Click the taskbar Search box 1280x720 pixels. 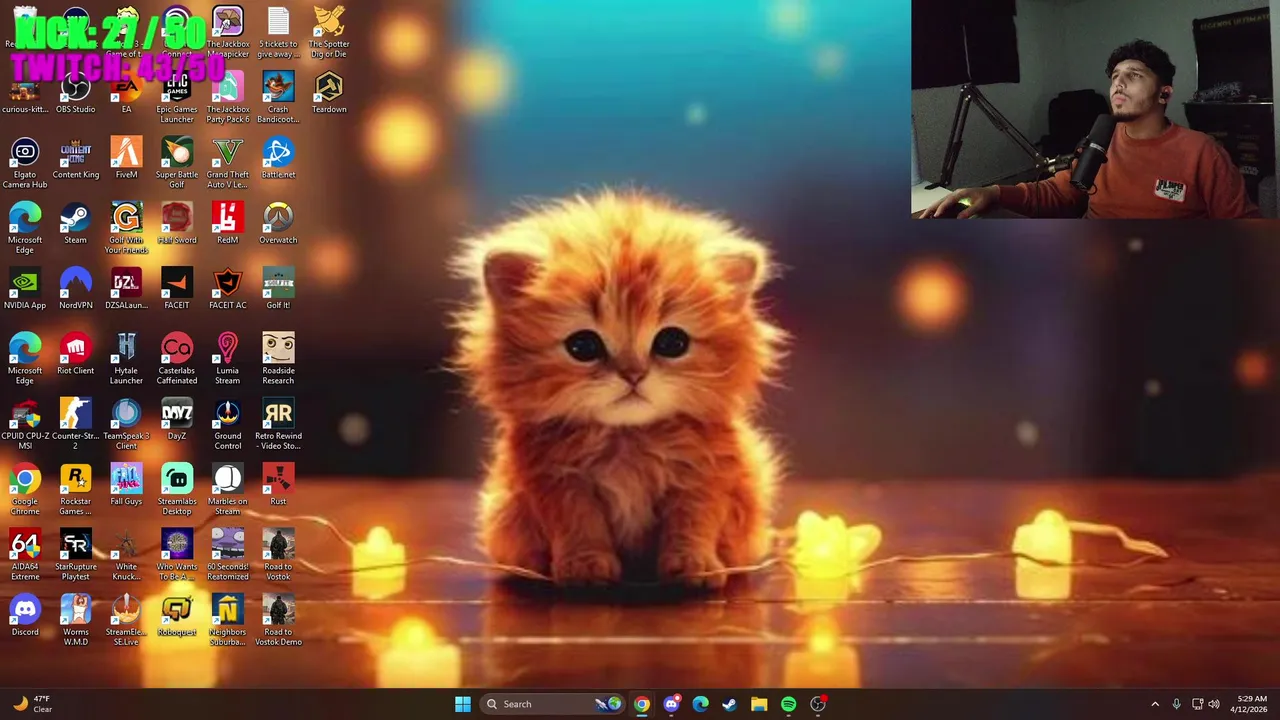click(x=552, y=704)
